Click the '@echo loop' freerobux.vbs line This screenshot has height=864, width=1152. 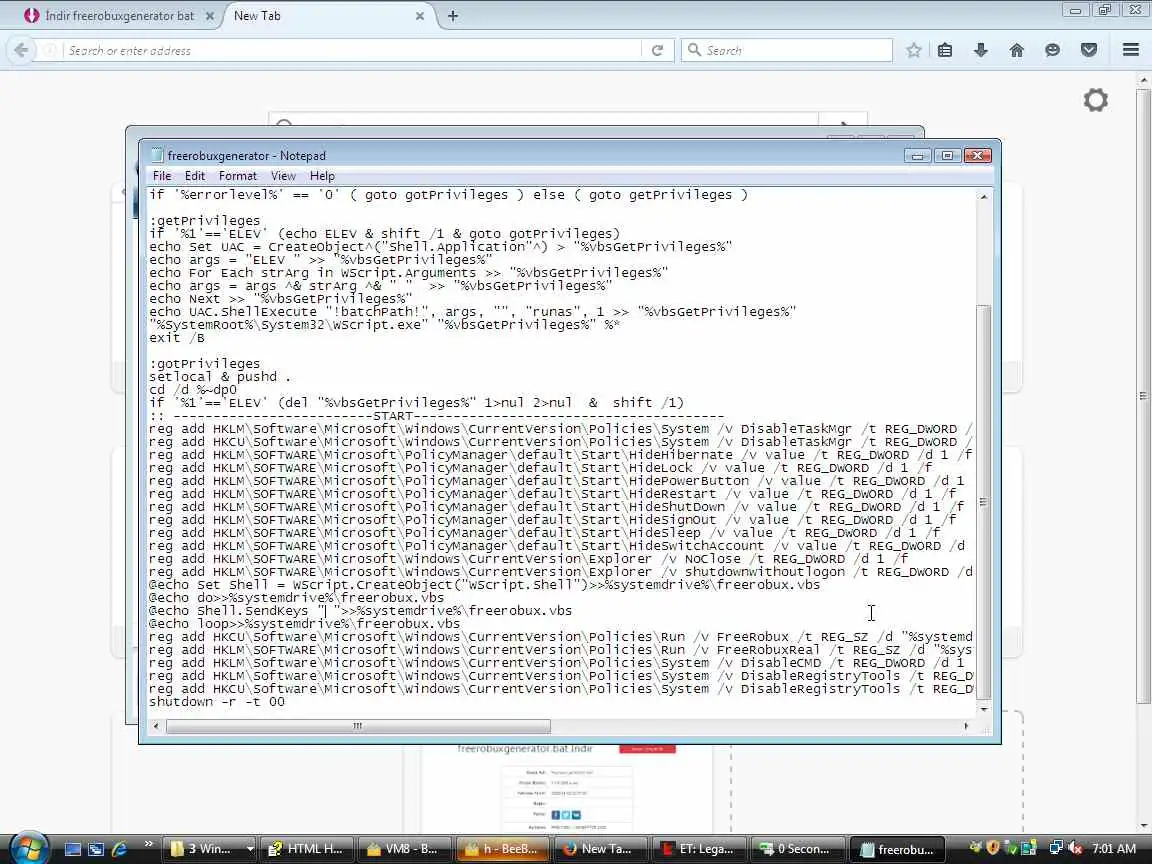(304, 624)
